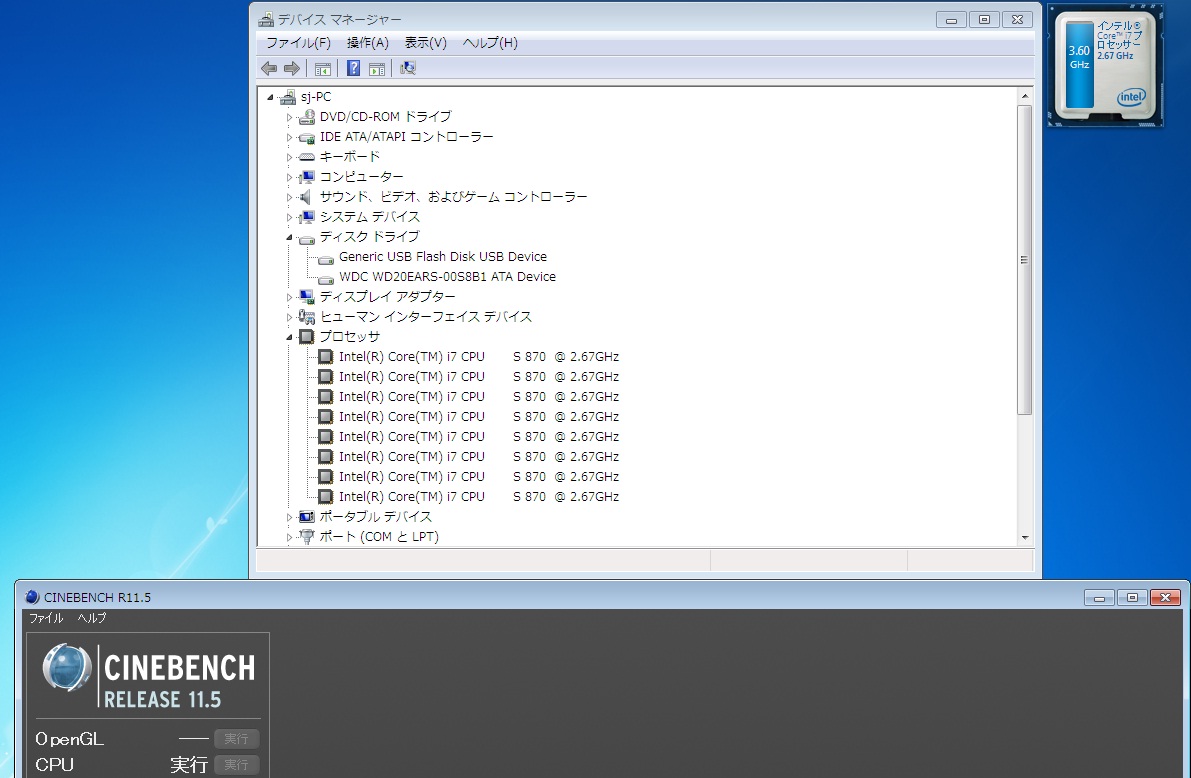This screenshot has height=778, width=1191.
Task: Collapse the プロセッサ node
Action: [x=289, y=337]
